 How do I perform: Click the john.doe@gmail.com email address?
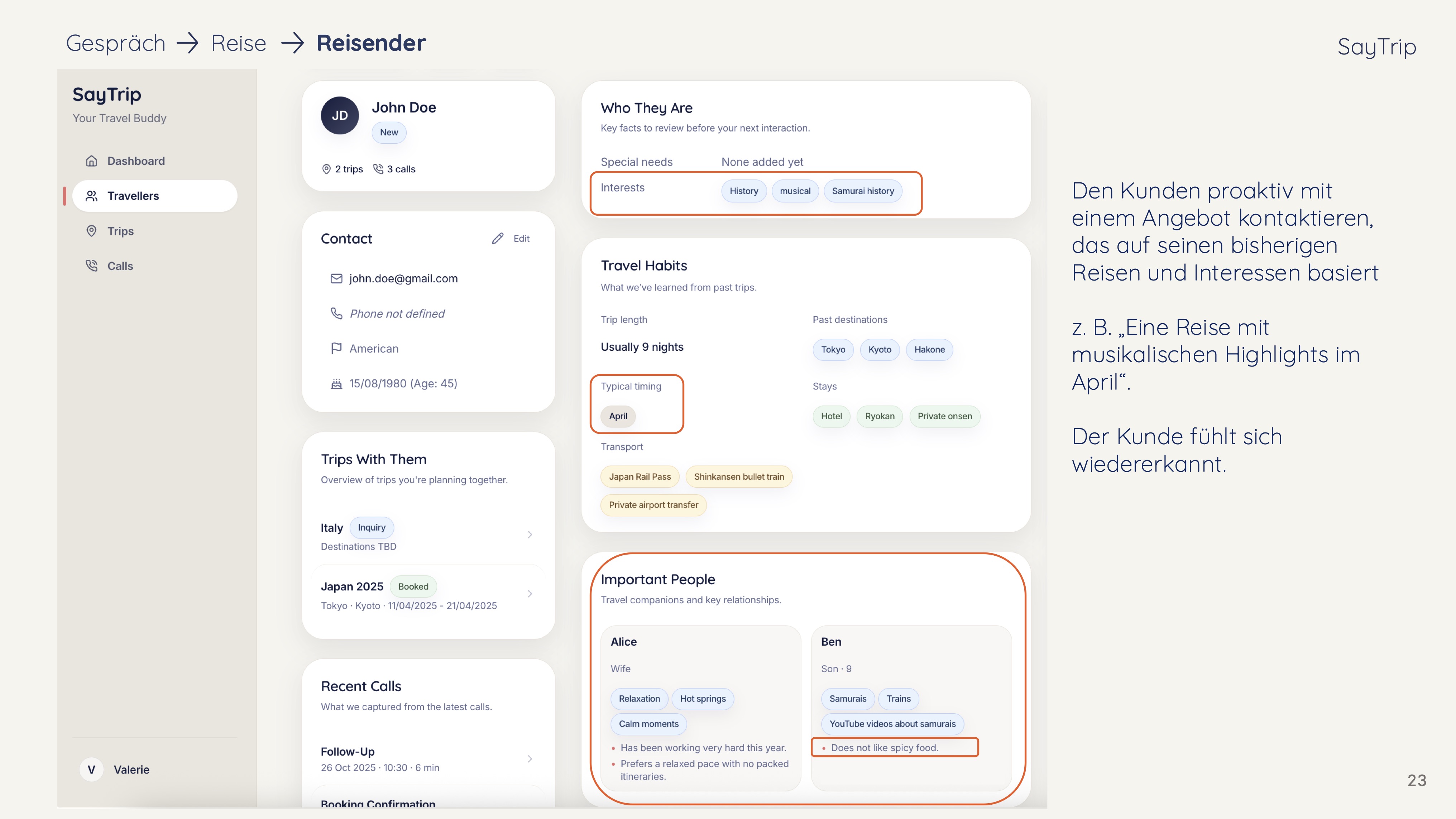click(403, 279)
